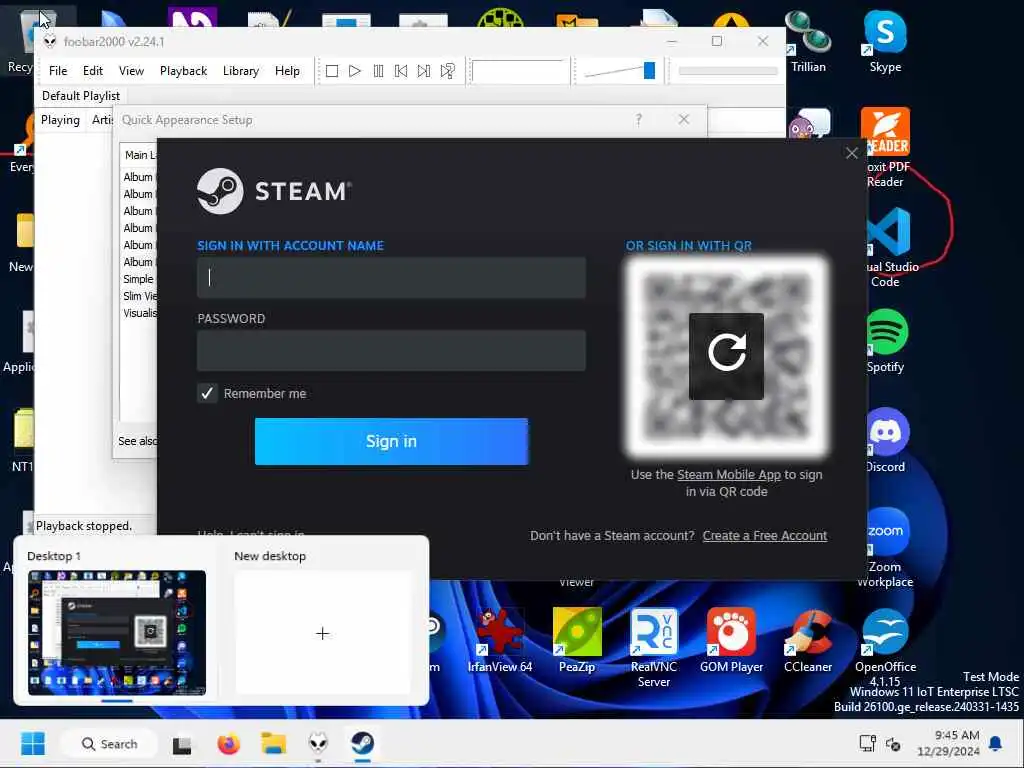Open the IrfanView 64 desktop icon
The image size is (1024, 768).
coord(500,641)
